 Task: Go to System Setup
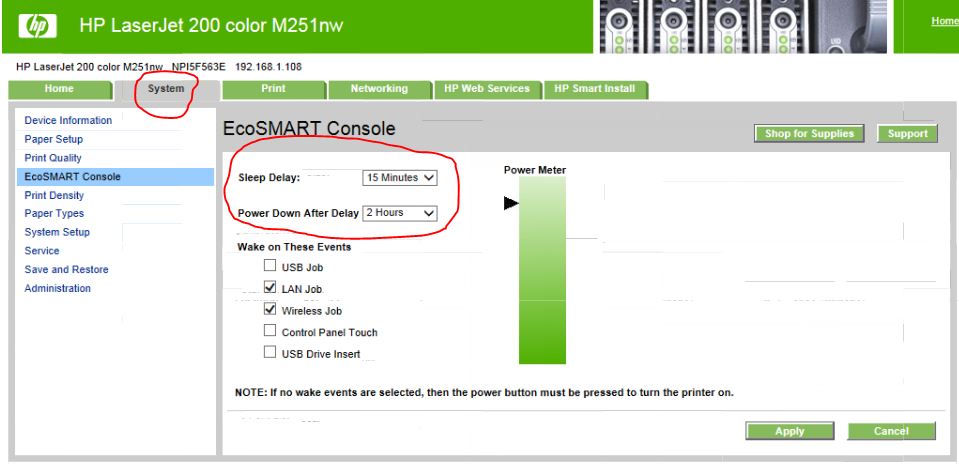(x=57, y=232)
